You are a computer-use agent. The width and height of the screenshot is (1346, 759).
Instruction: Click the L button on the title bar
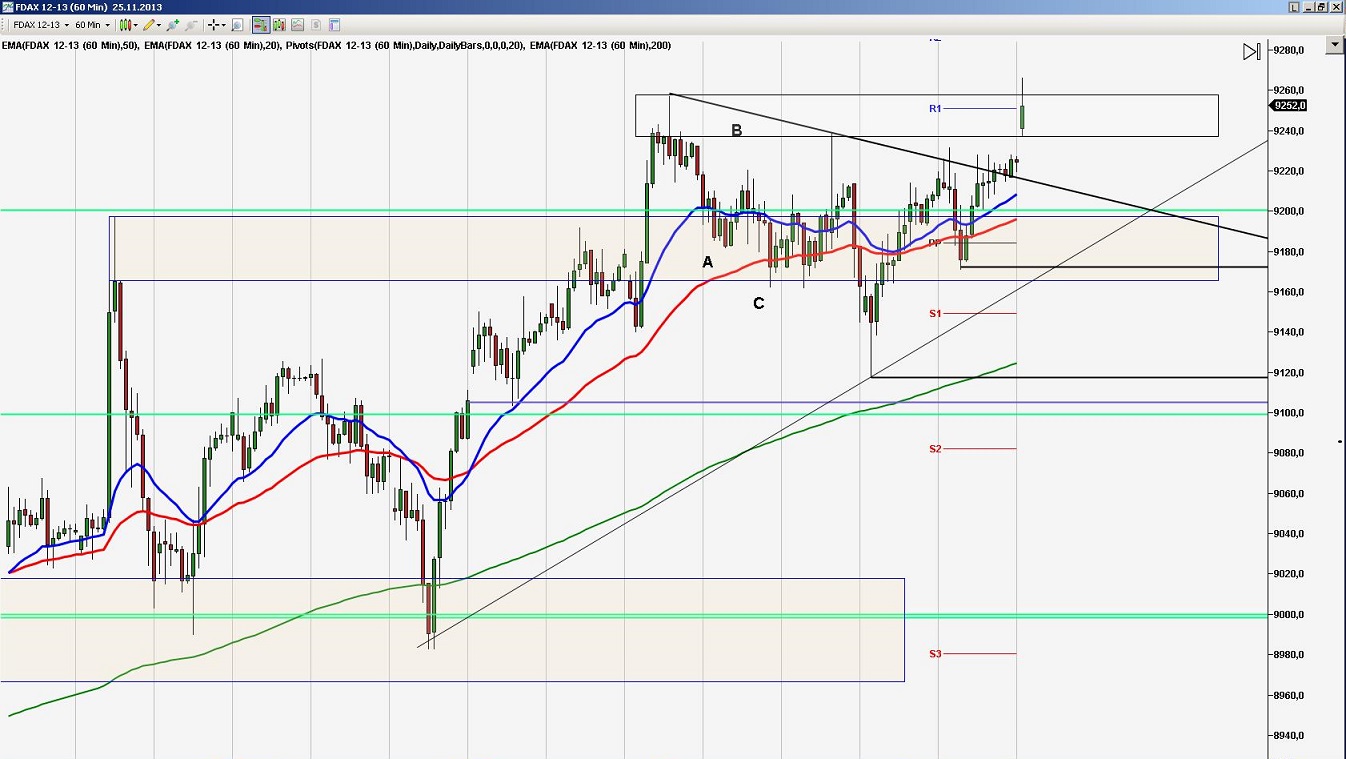pos(1296,6)
